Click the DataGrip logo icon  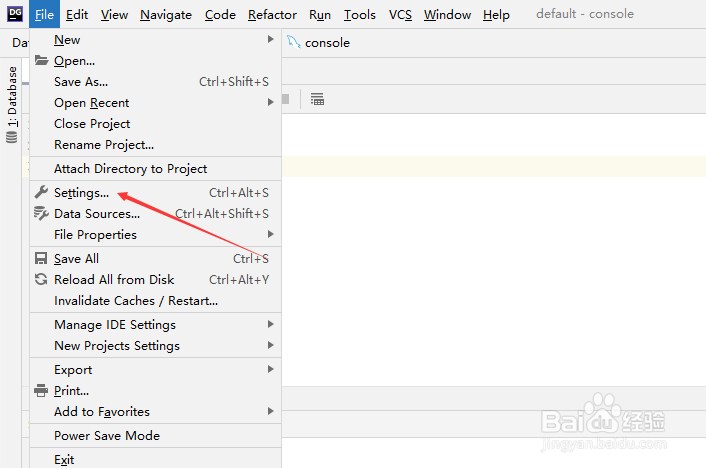pos(15,14)
